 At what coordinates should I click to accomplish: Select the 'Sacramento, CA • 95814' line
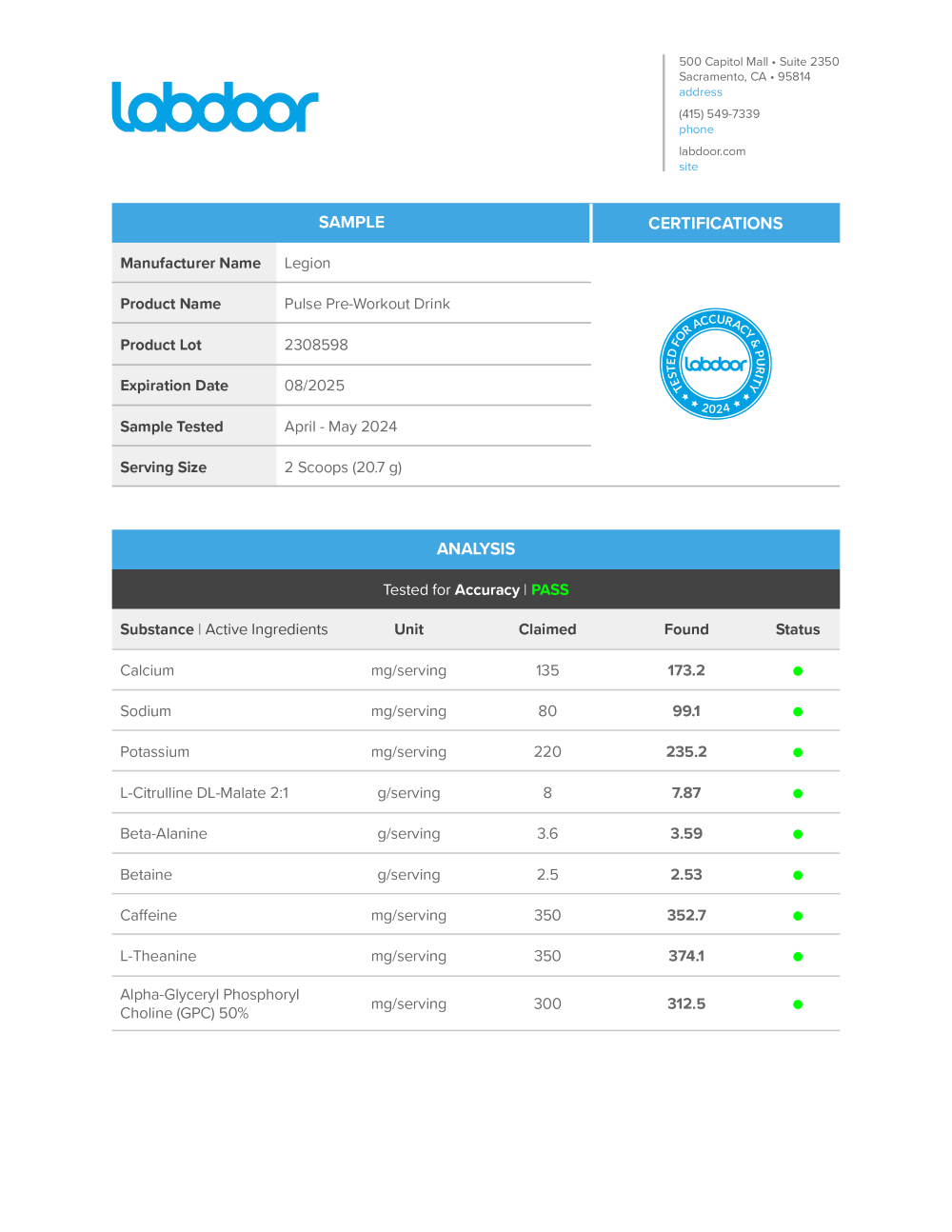click(744, 77)
